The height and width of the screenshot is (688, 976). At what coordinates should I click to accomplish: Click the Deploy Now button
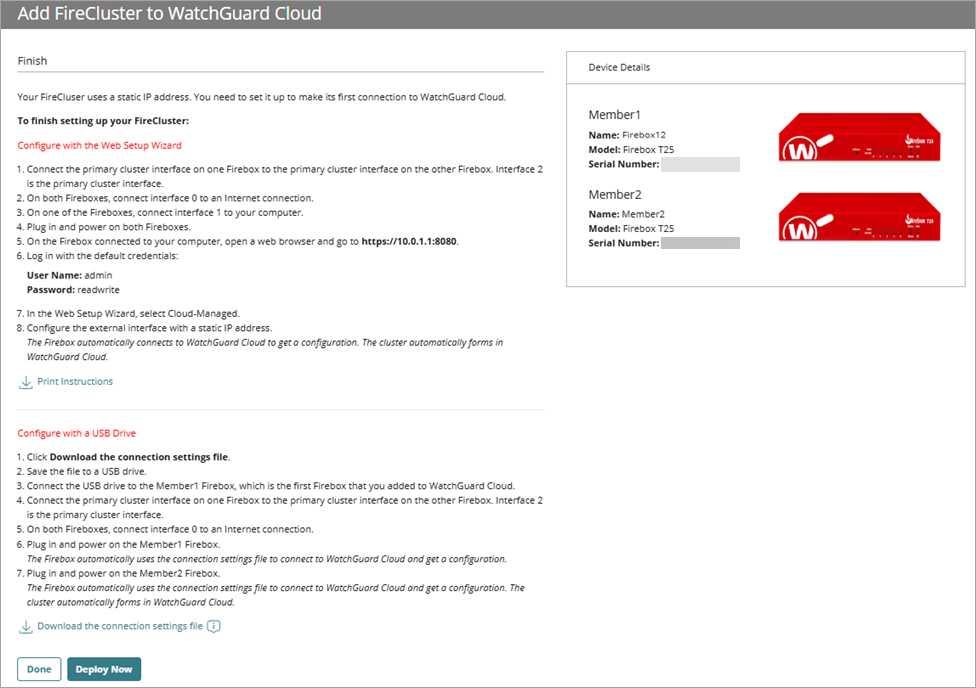pyautogui.click(x=104, y=669)
